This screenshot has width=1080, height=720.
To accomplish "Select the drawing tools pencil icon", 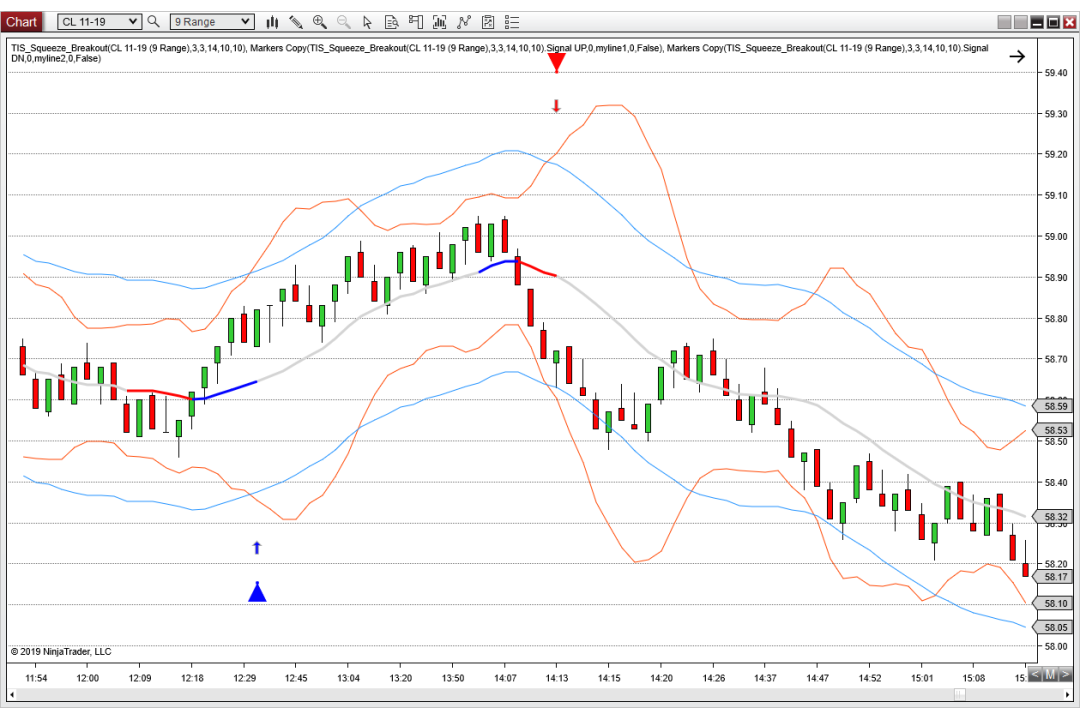I will pos(296,22).
